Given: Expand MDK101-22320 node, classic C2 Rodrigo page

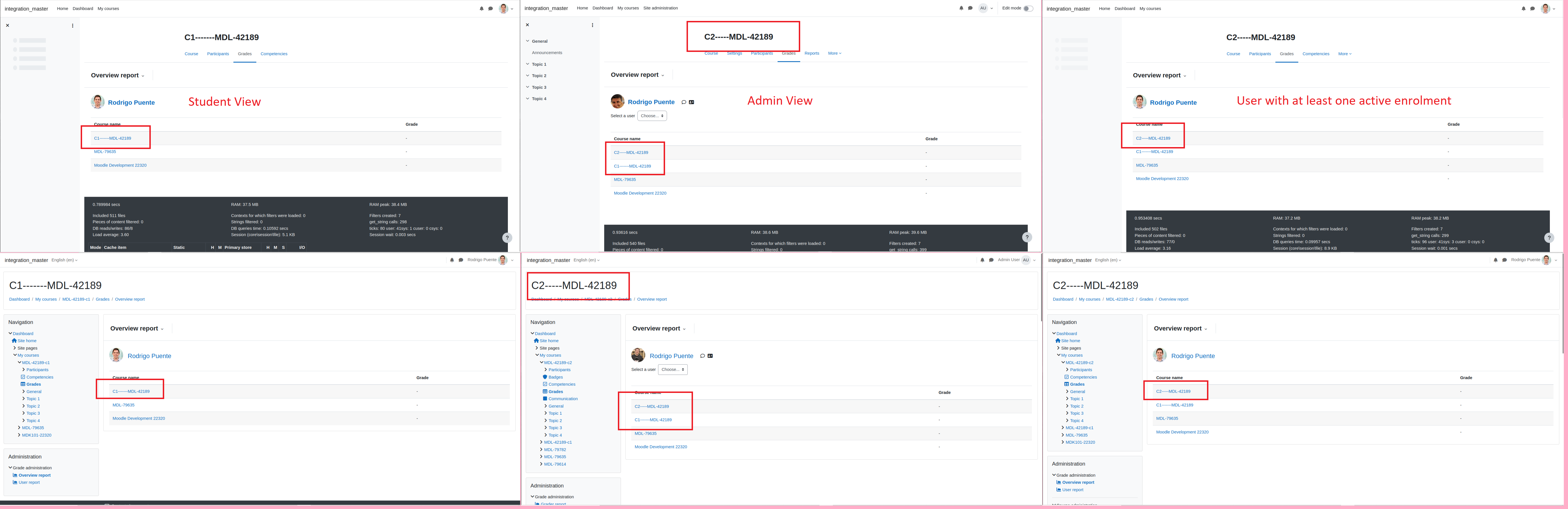Looking at the screenshot, I should coord(1063,442).
